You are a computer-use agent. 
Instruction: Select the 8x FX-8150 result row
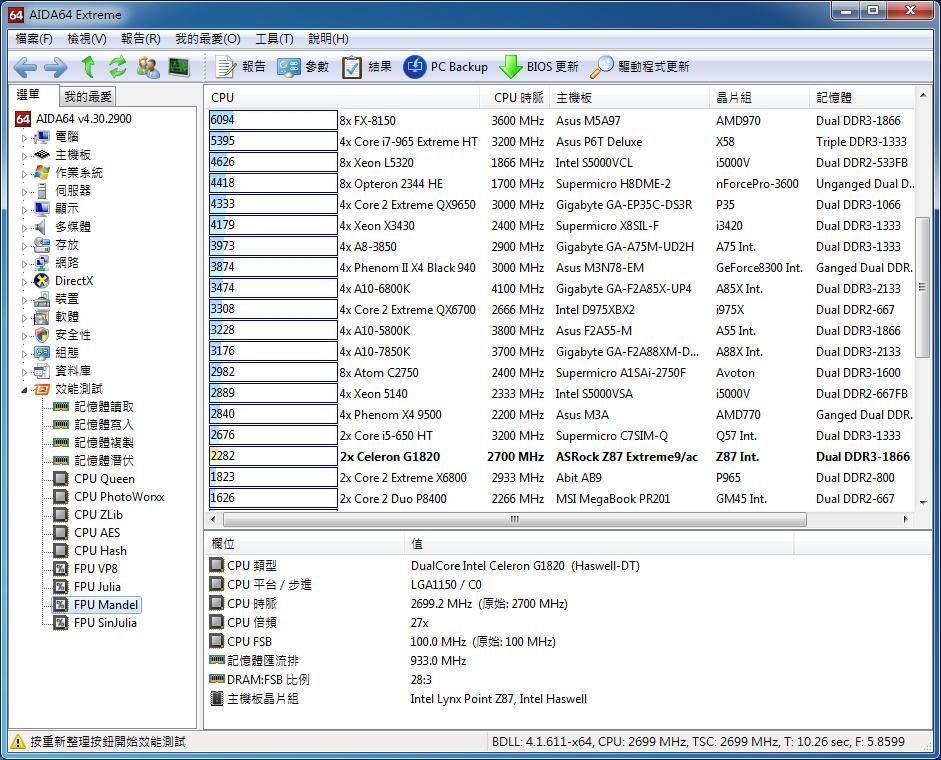[561, 121]
